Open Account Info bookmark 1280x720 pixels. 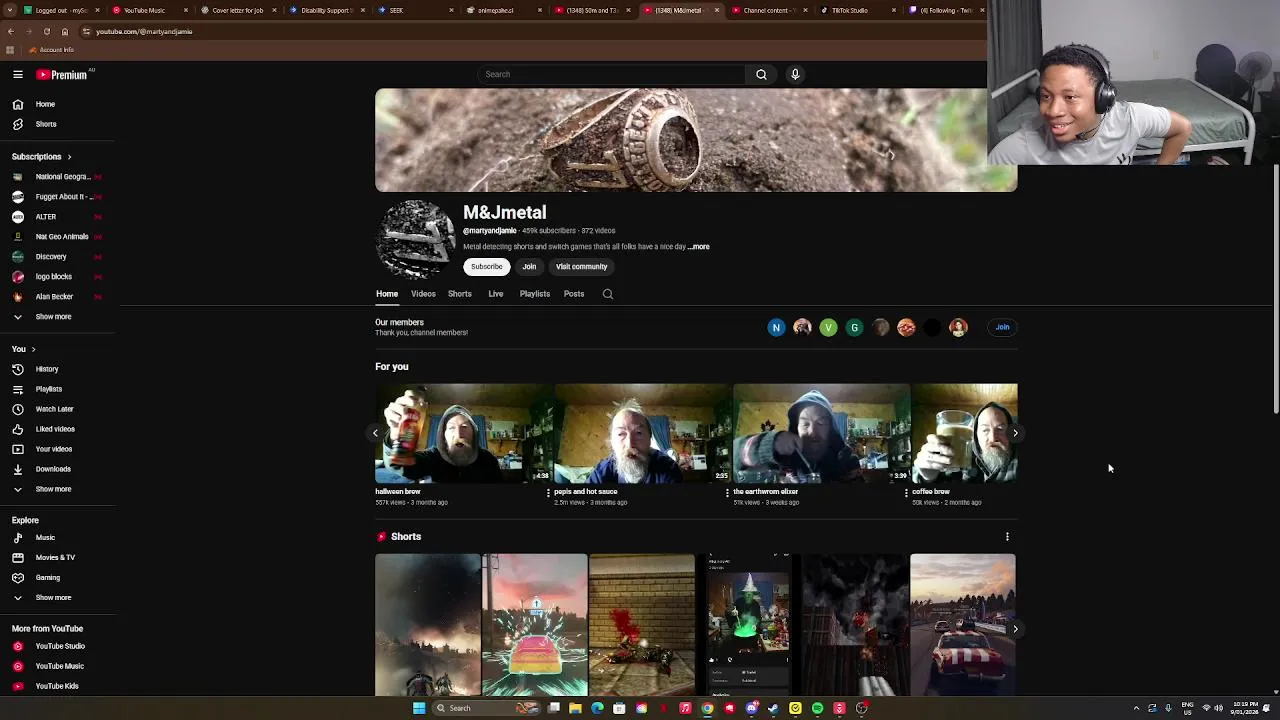(x=52, y=50)
